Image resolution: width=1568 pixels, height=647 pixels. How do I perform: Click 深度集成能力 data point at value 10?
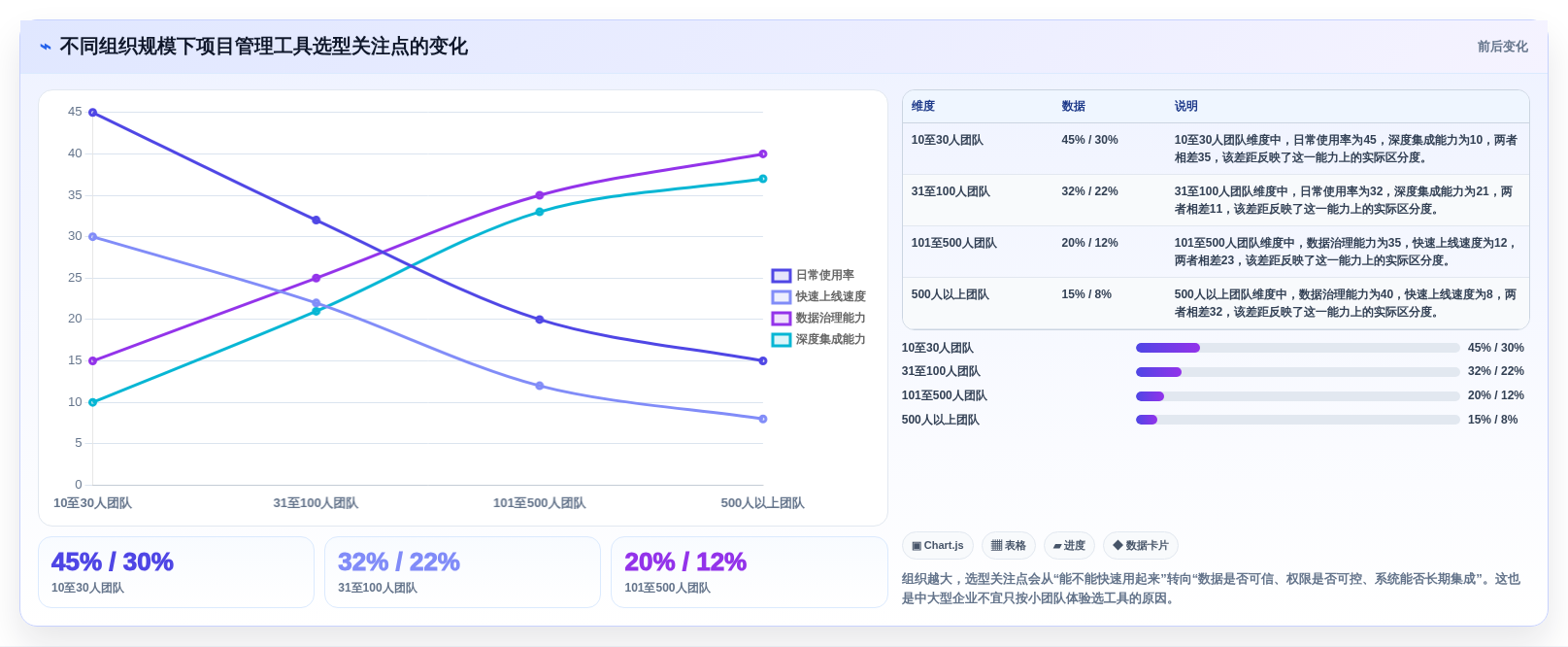(x=93, y=402)
